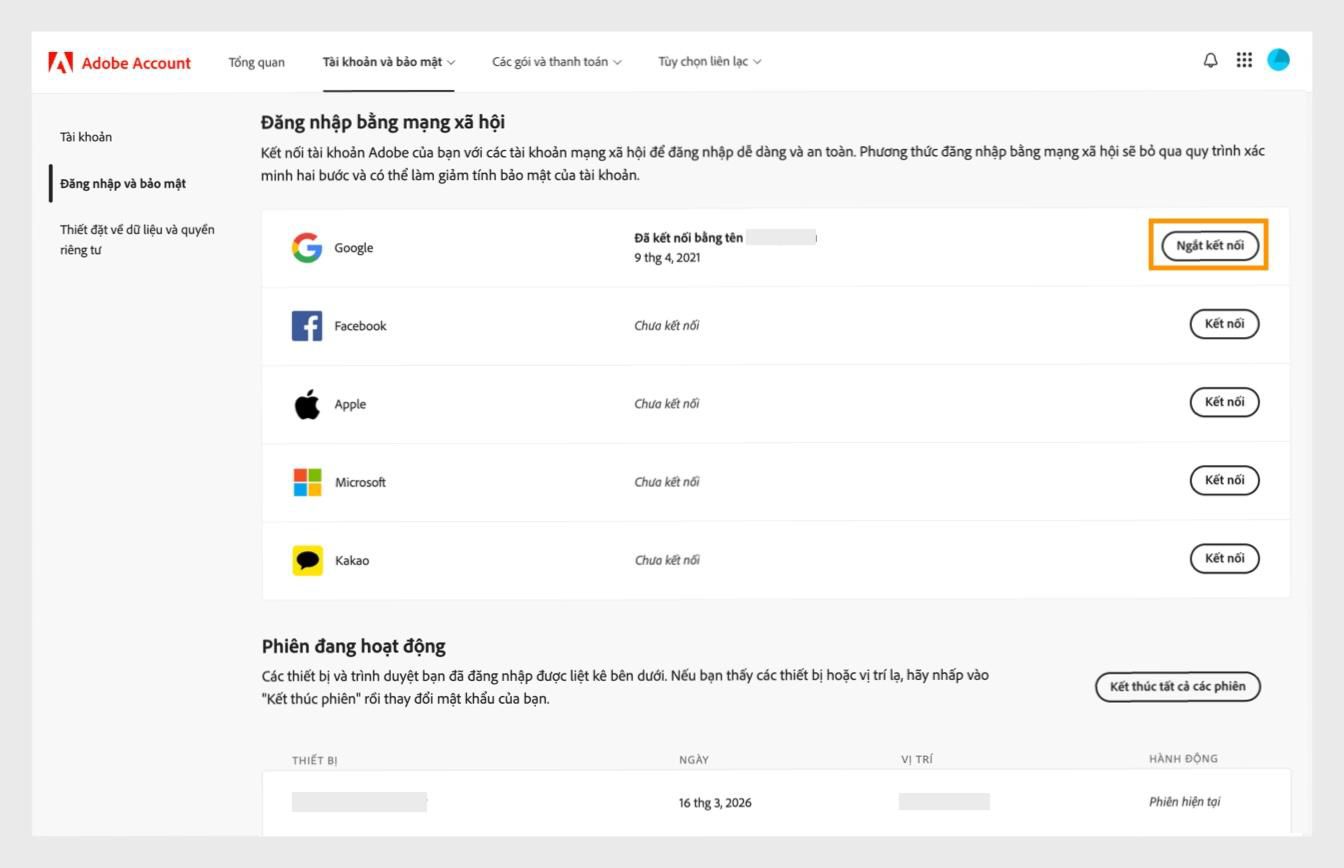This screenshot has width=1344, height=868.
Task: Expand Các gói và thanh toán menu
Action: [557, 62]
